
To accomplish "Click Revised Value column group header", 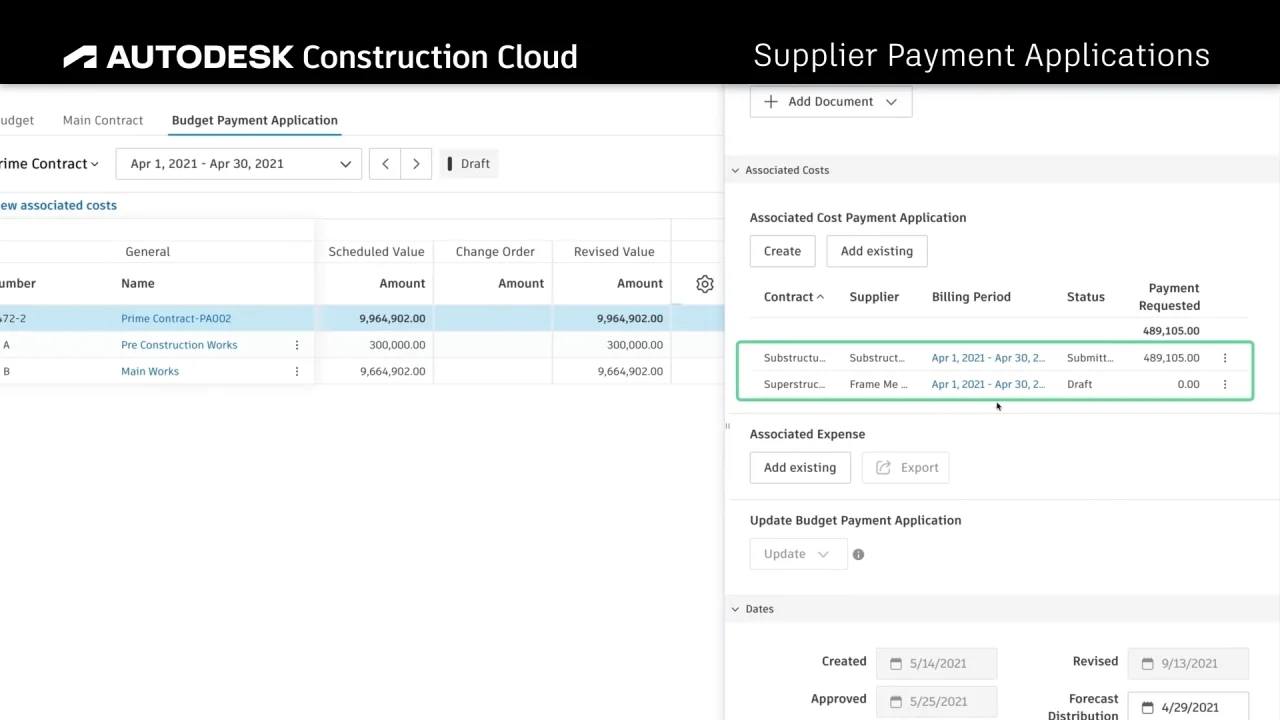I will pos(614,252).
